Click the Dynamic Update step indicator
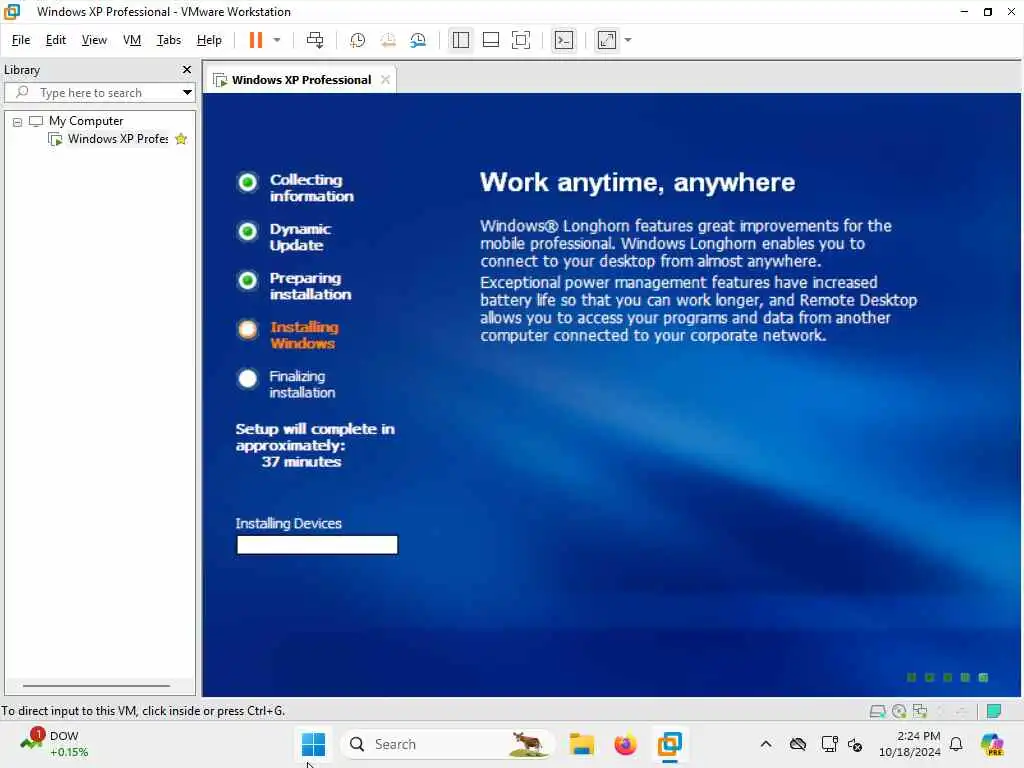This screenshot has height=768, width=1024. [248, 231]
